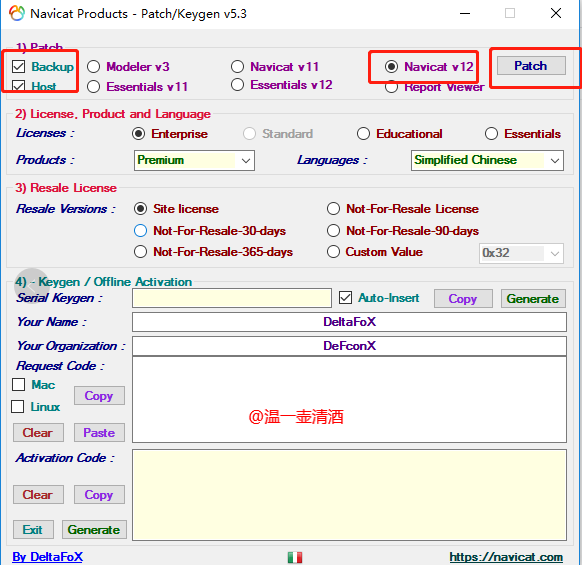This screenshot has width=582, height=565.
Task: Paste into the Request Code
Action: [99, 432]
